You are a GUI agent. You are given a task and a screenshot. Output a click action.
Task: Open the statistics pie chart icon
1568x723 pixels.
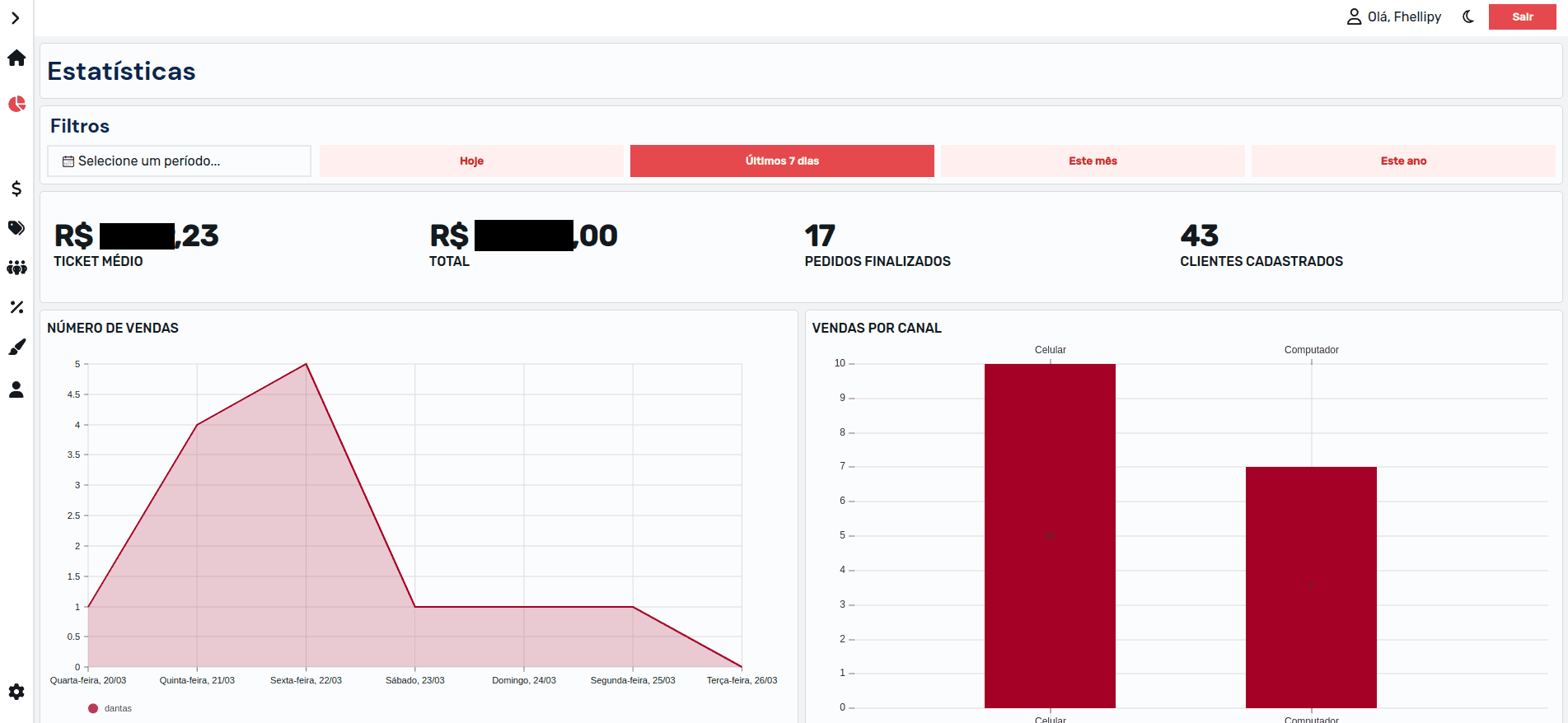[16, 104]
